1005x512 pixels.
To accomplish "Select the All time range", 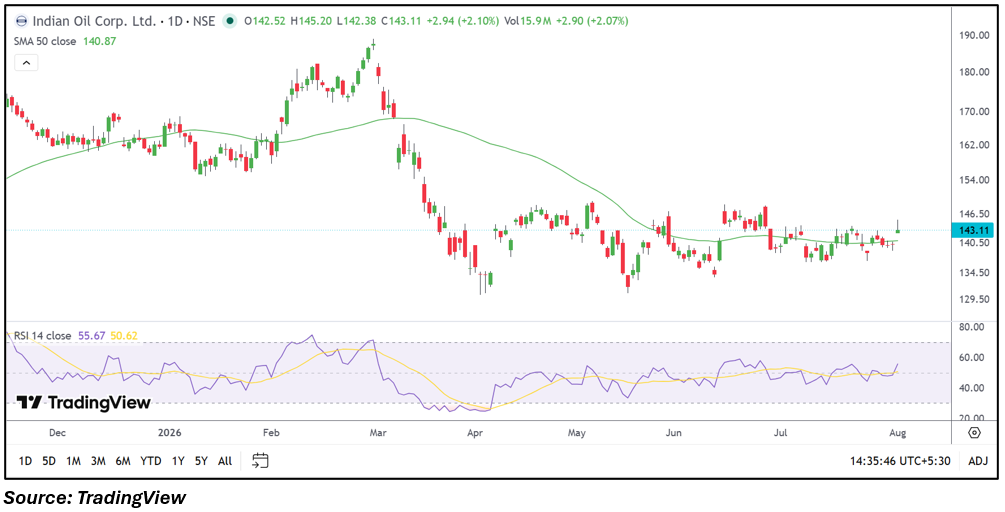I will (x=225, y=461).
